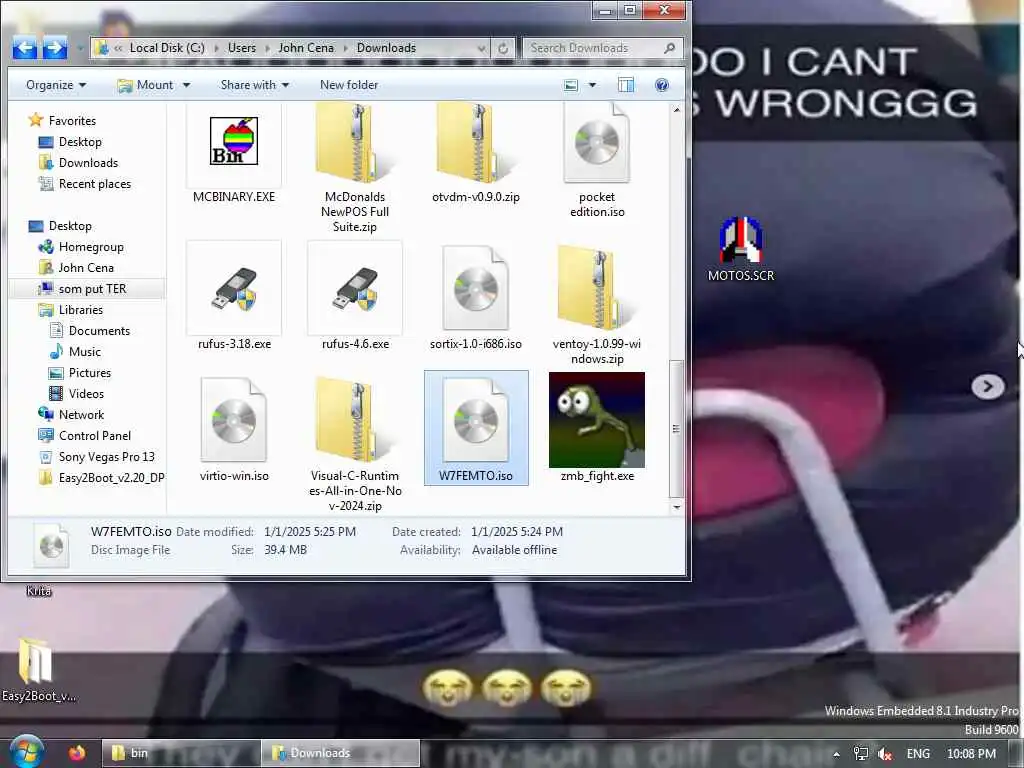Click the W7FEMTO.iso file icon
This screenshot has height=768, width=1024.
click(475, 420)
